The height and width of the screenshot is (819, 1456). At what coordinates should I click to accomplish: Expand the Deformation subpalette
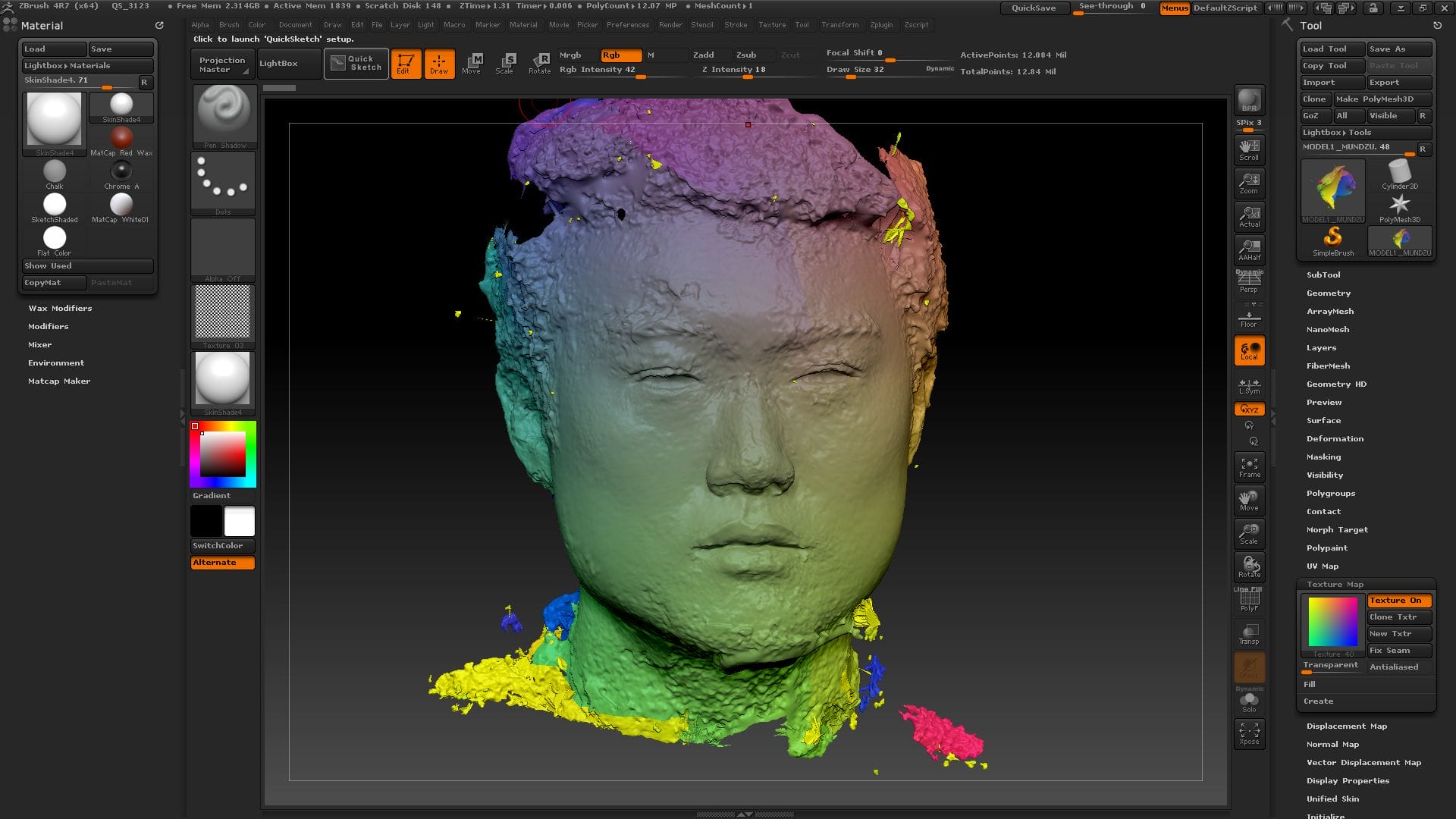(1334, 438)
